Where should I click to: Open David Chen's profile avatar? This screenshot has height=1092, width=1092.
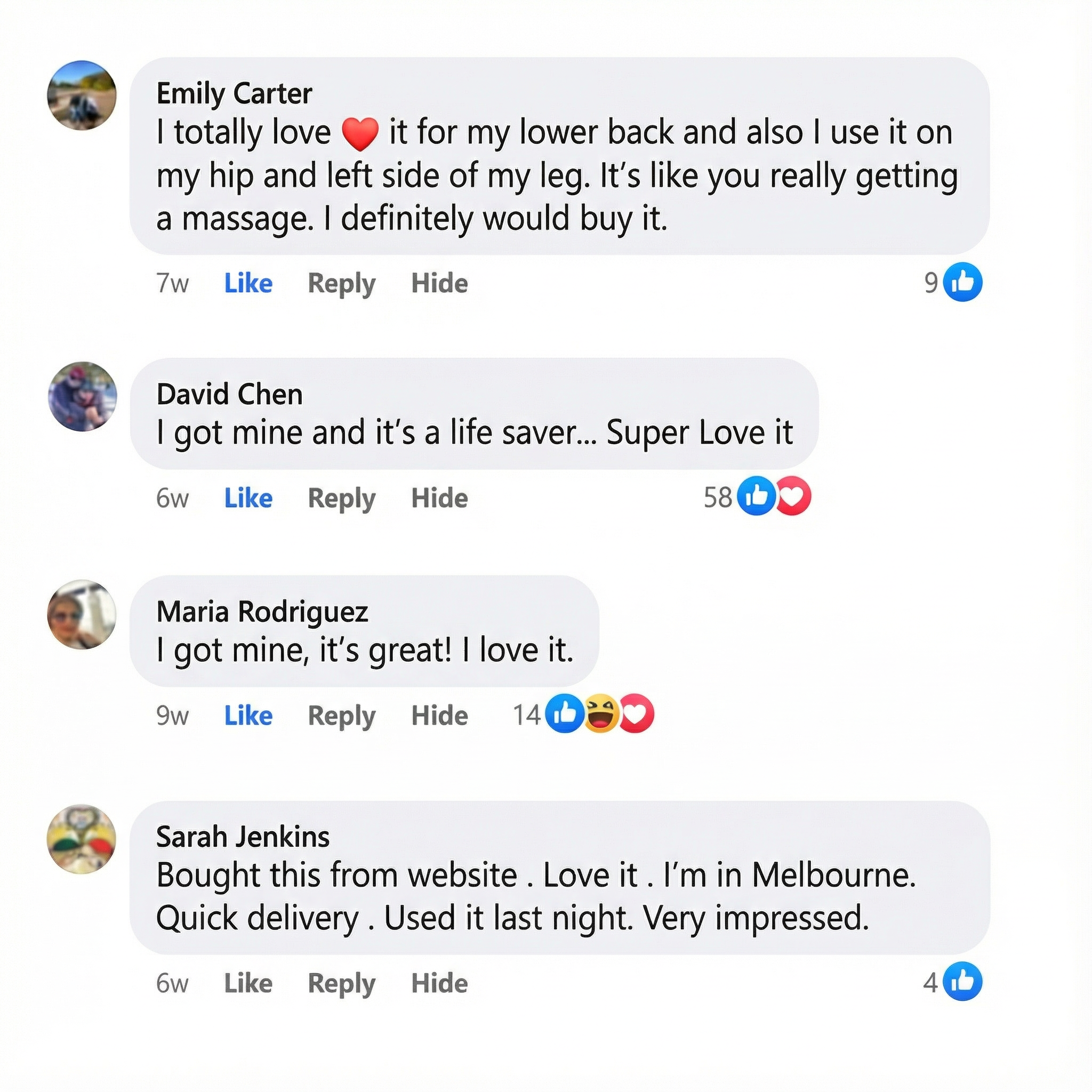click(82, 396)
